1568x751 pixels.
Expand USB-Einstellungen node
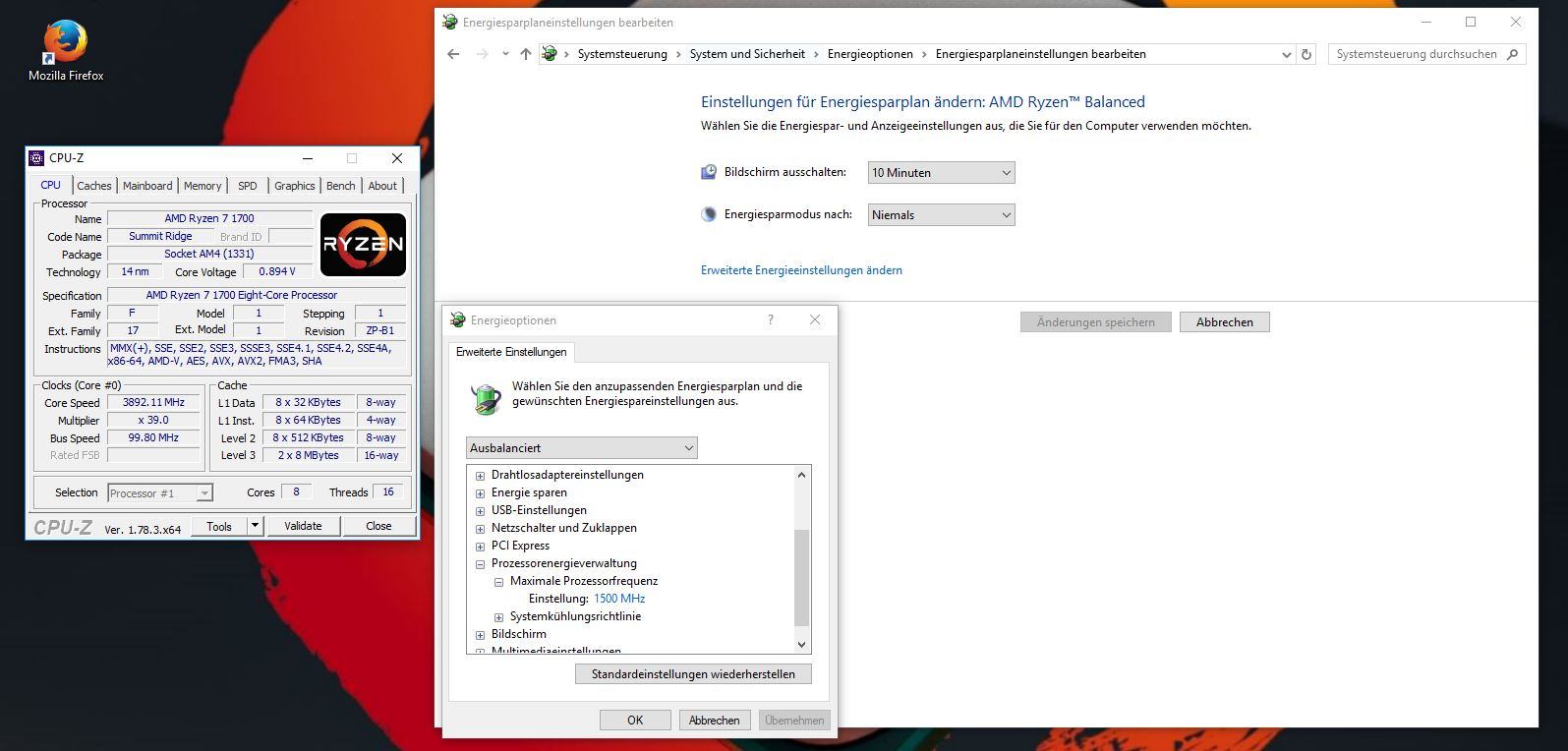(x=480, y=511)
